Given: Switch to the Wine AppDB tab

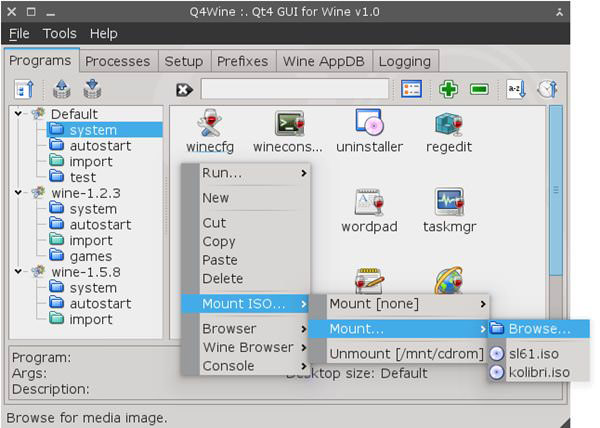Looking at the screenshot, I should coord(324,61).
